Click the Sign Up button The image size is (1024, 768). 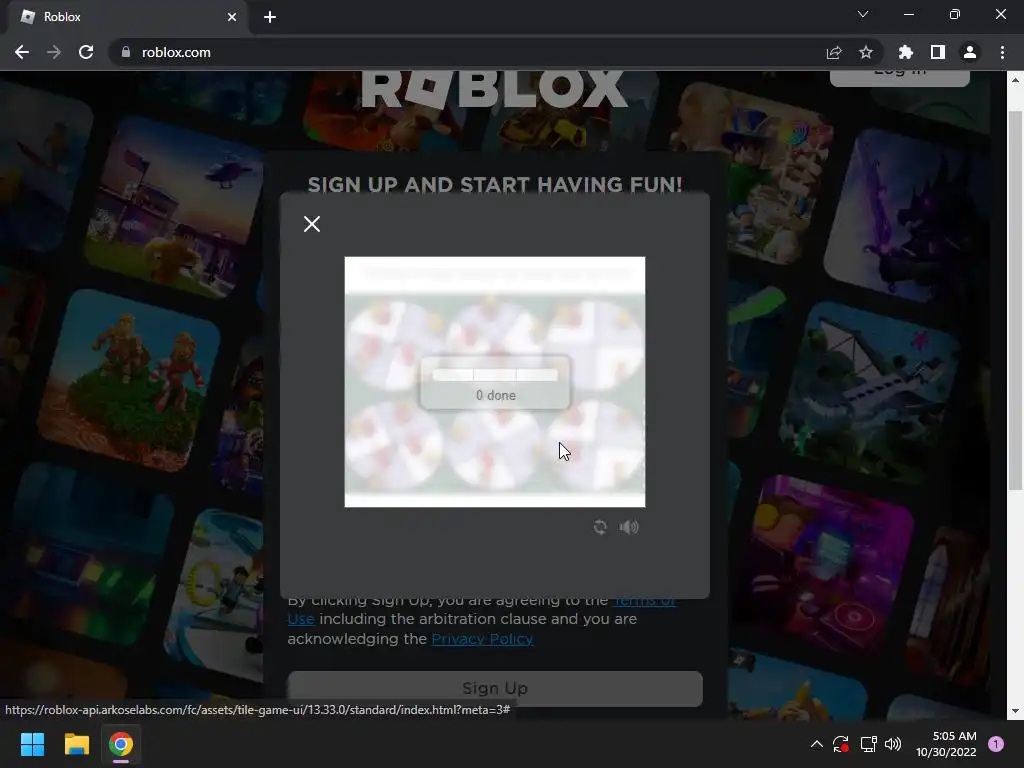[x=495, y=688]
